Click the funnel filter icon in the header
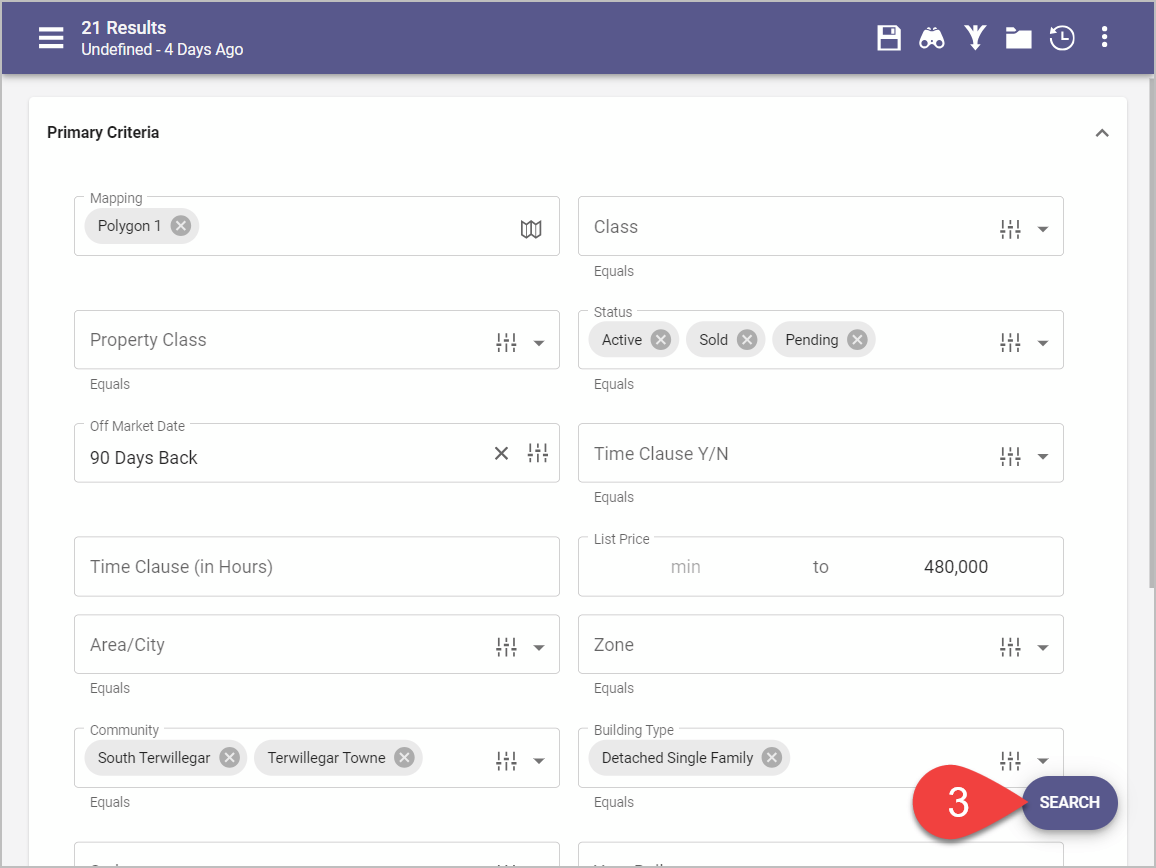 tap(975, 38)
